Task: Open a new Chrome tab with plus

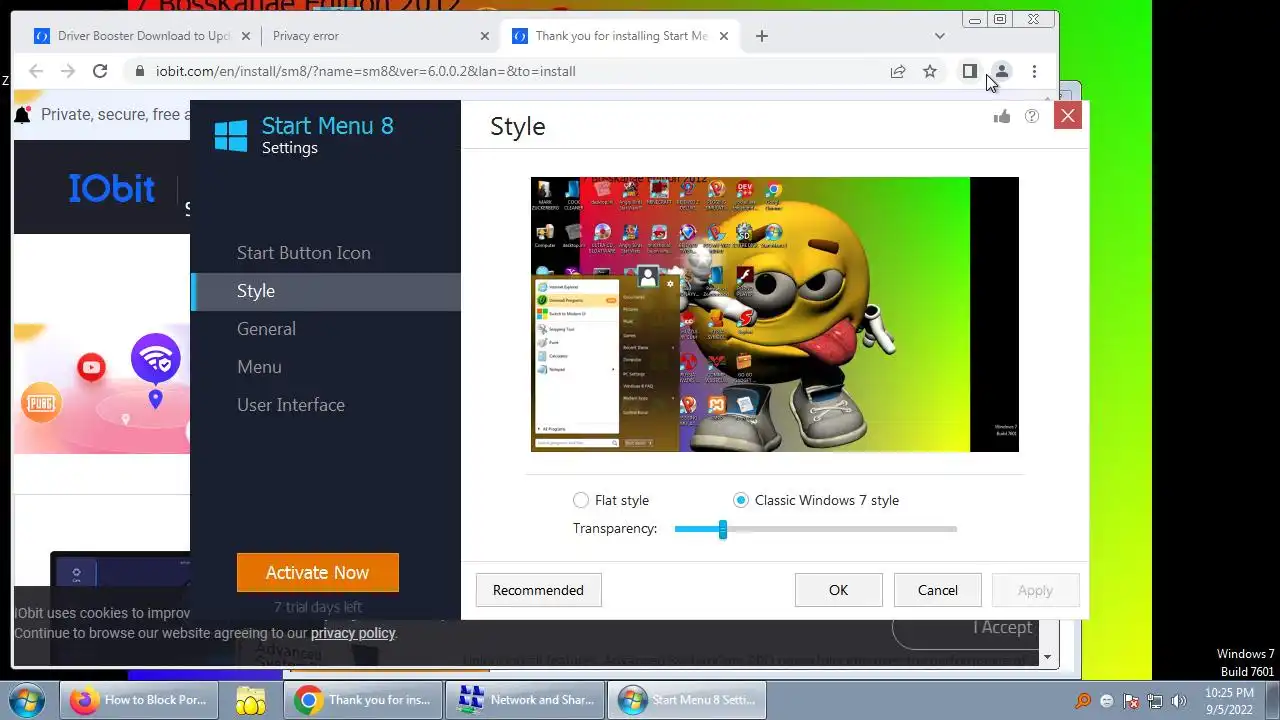Action: pos(762,36)
